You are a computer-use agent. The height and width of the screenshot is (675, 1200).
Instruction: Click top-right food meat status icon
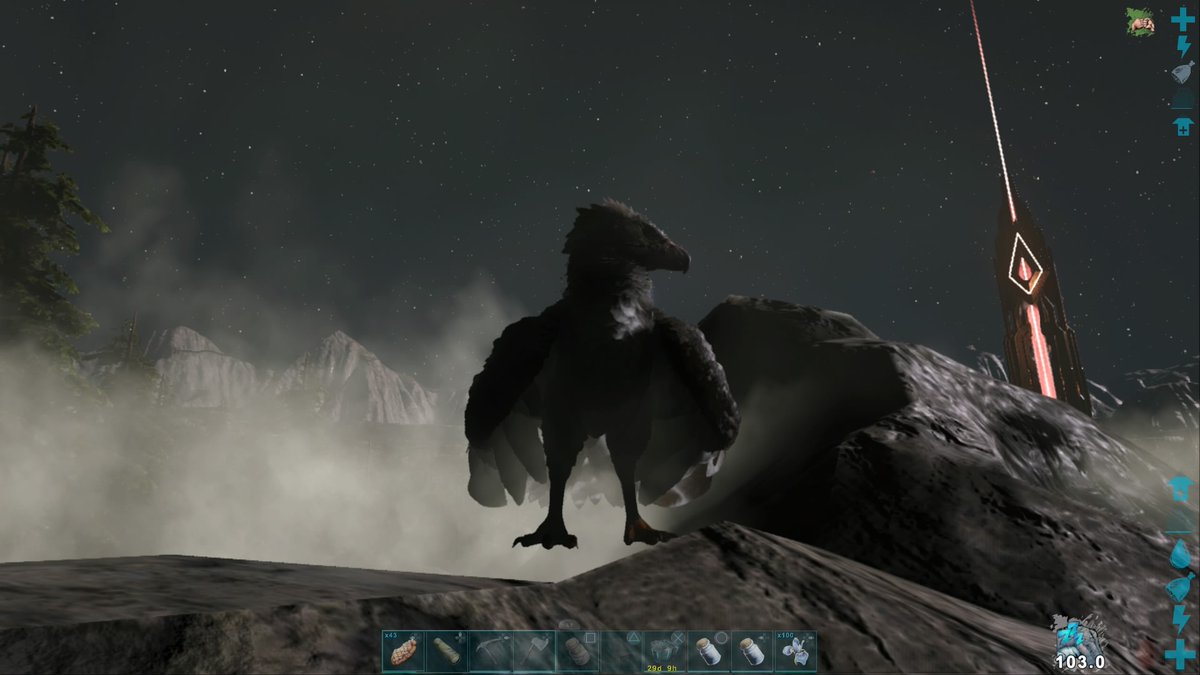click(1183, 72)
